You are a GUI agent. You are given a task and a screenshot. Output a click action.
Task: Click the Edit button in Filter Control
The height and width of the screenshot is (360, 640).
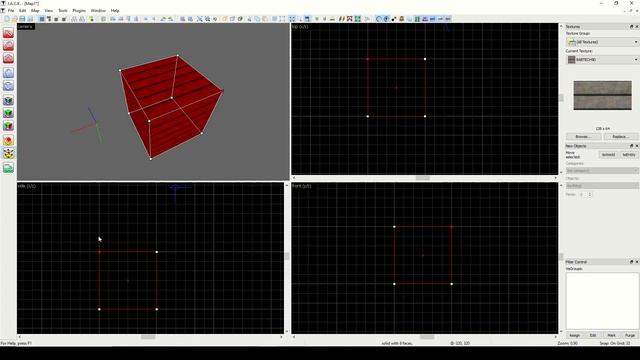pyautogui.click(x=593, y=335)
